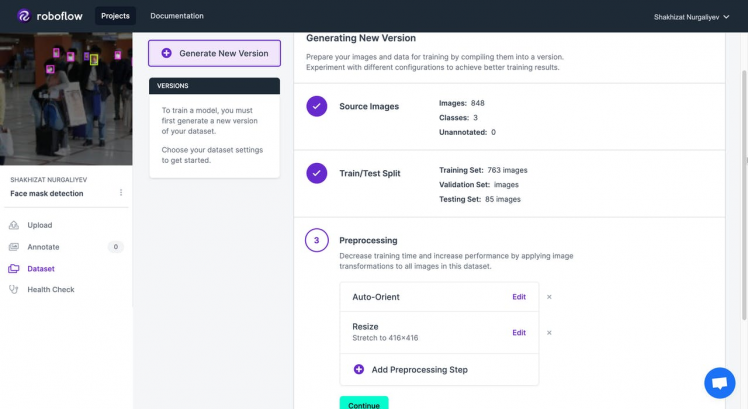Click the face mask dataset thumbnail

(66, 98)
